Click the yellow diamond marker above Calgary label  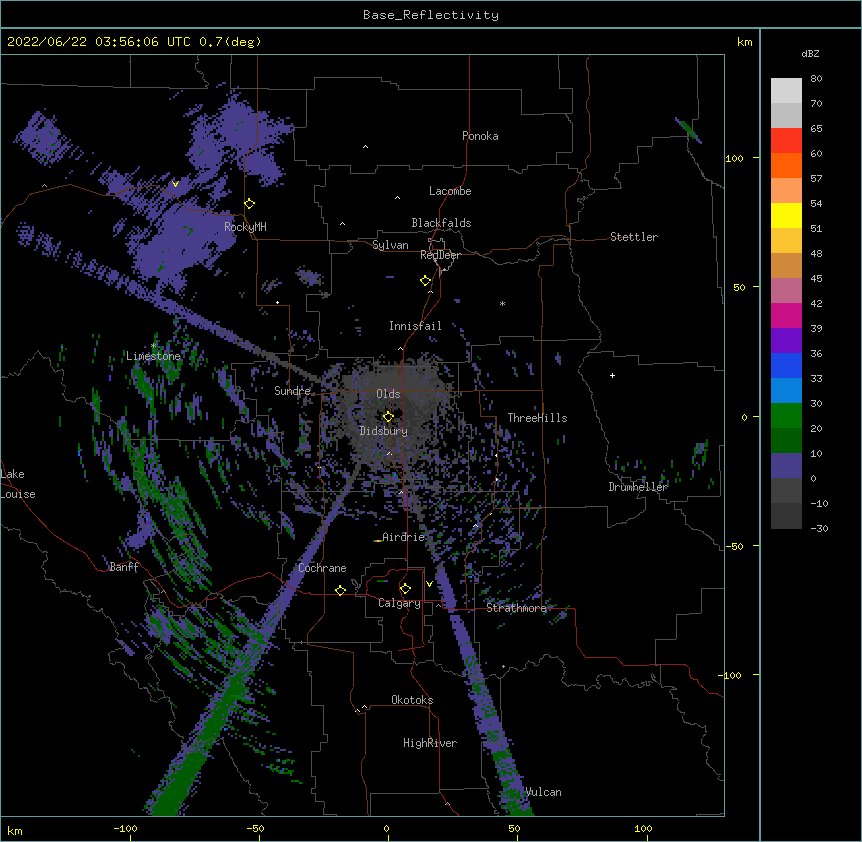(405, 588)
